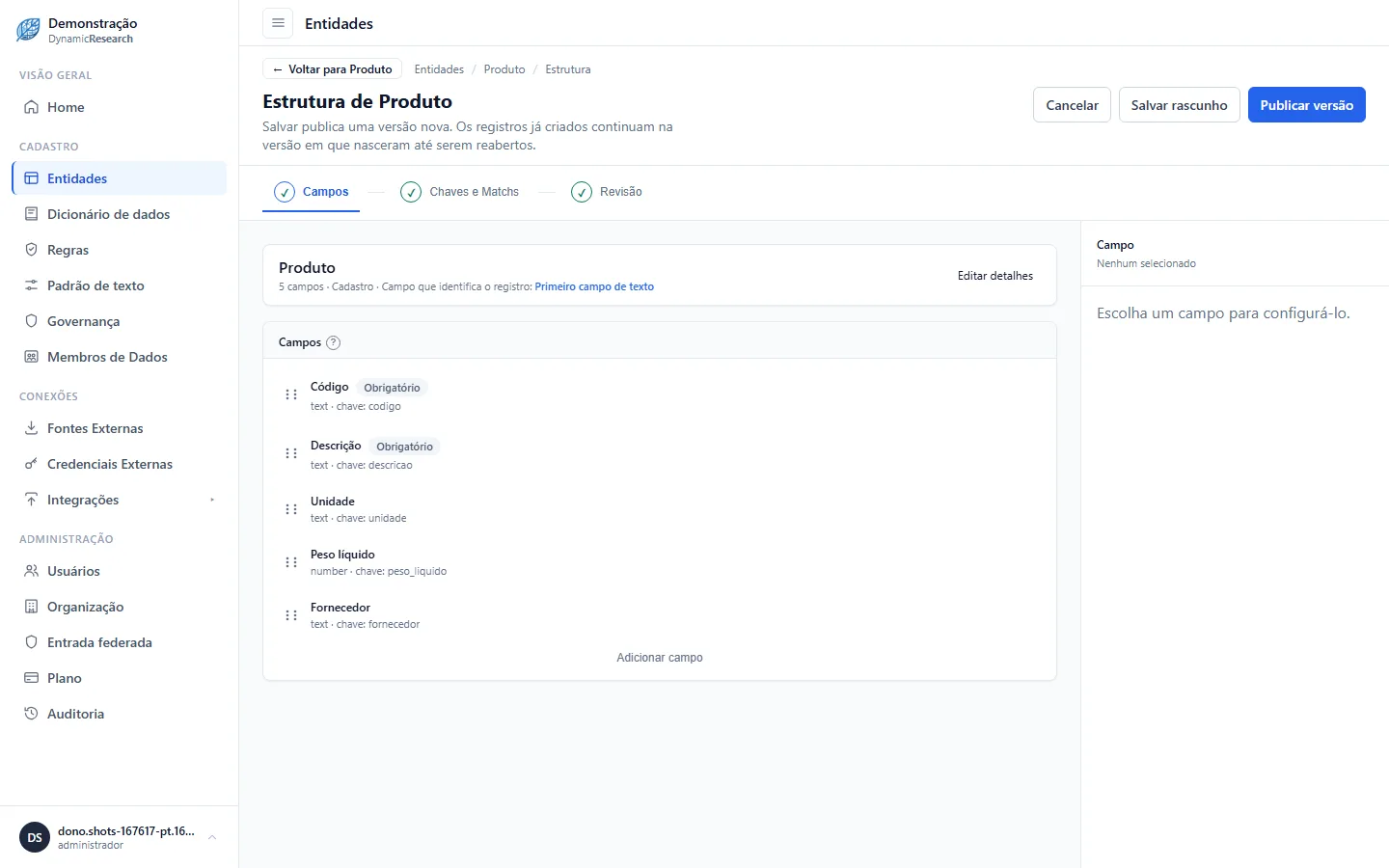Click the drag handle of Peso líquido

pos(290,562)
